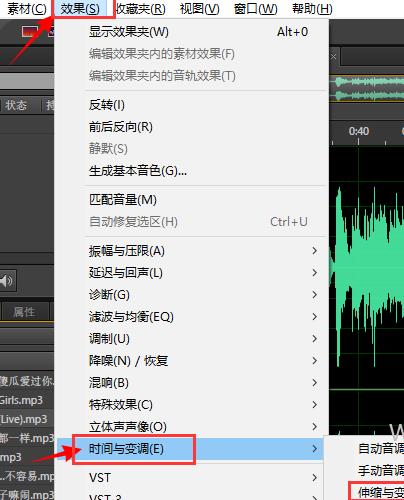The image size is (404, 500).
Task: Select the 不容易.mp3 file
Action: click(27, 476)
